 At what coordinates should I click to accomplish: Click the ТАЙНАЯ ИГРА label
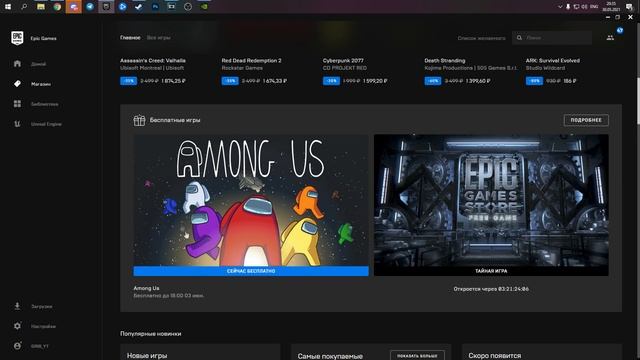pos(491,271)
